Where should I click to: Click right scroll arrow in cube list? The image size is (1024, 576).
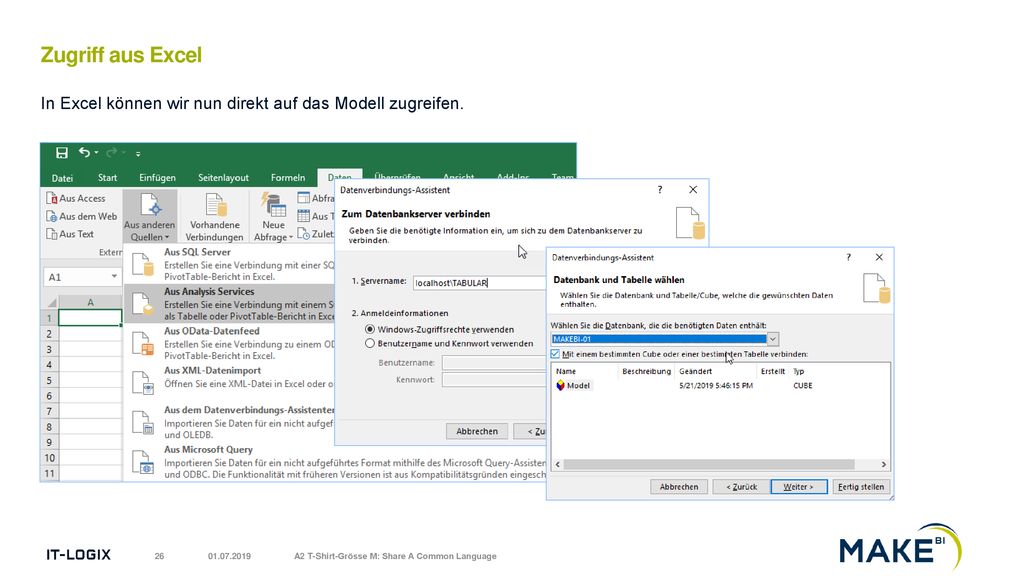click(884, 464)
